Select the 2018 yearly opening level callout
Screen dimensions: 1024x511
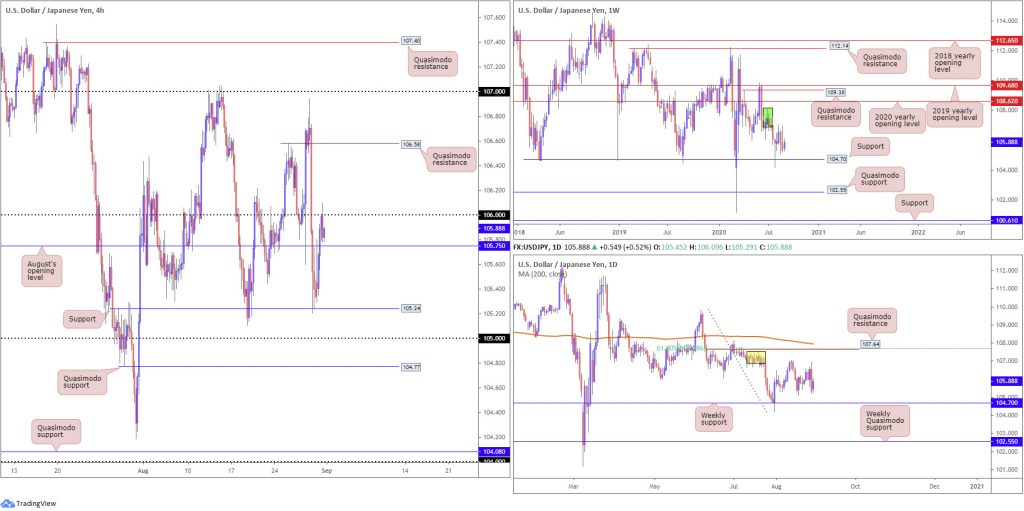pos(953,65)
